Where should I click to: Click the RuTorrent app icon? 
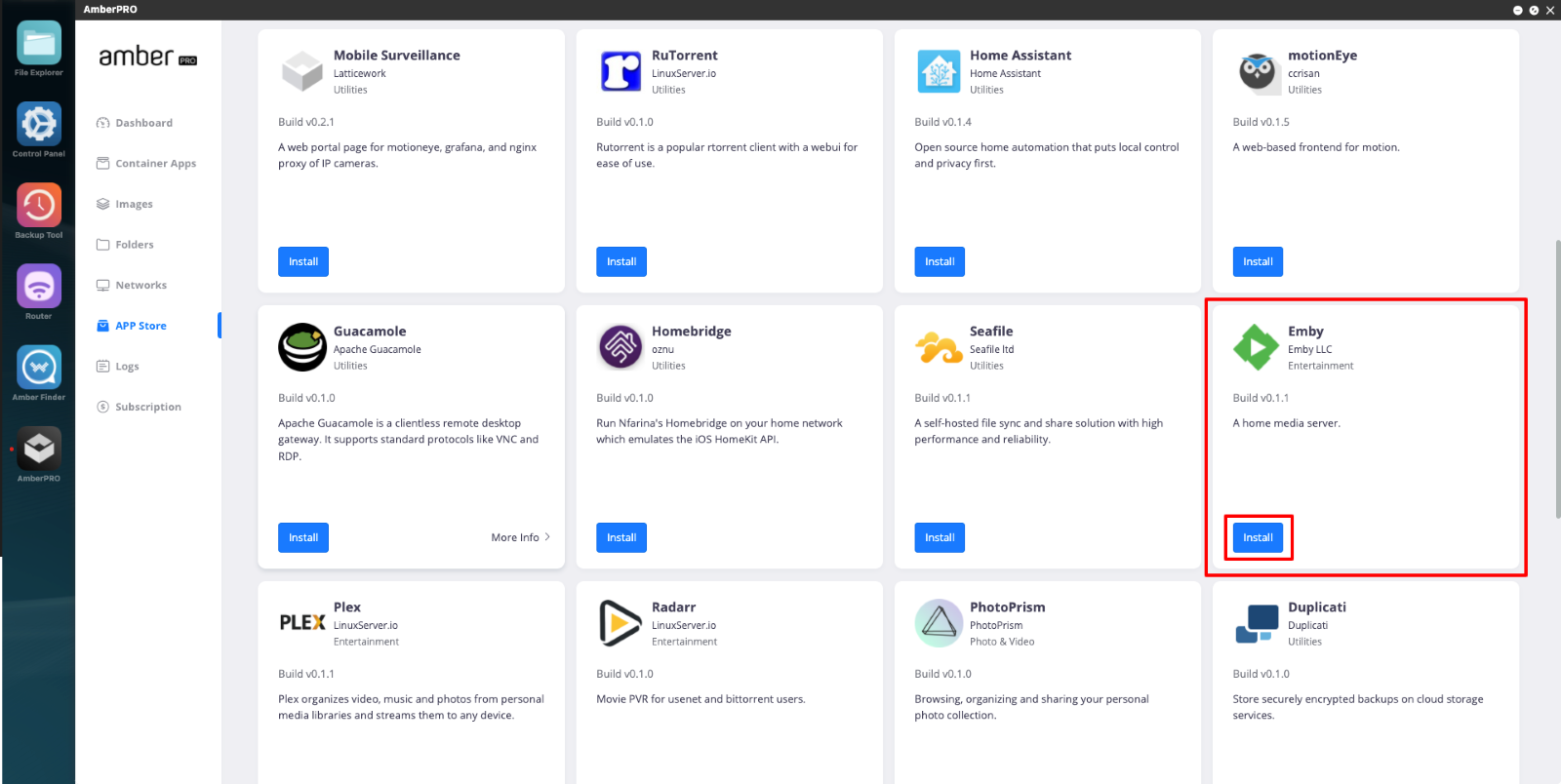pos(620,71)
